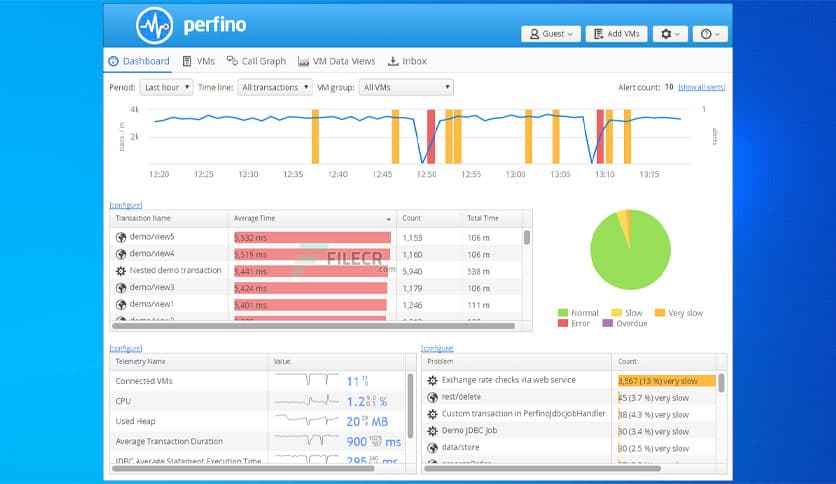Click the red alert bar near 13:10
The image size is (836, 484).
pos(600,136)
